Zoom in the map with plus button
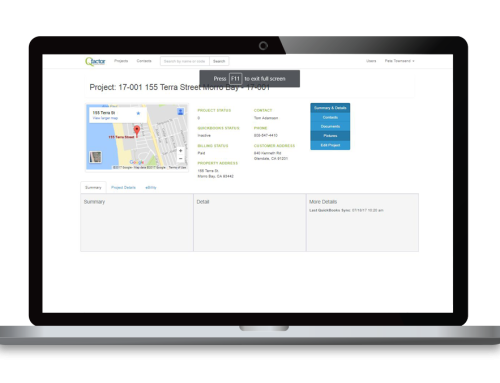Viewport: 500px width, 383px height. pyautogui.click(x=180, y=151)
